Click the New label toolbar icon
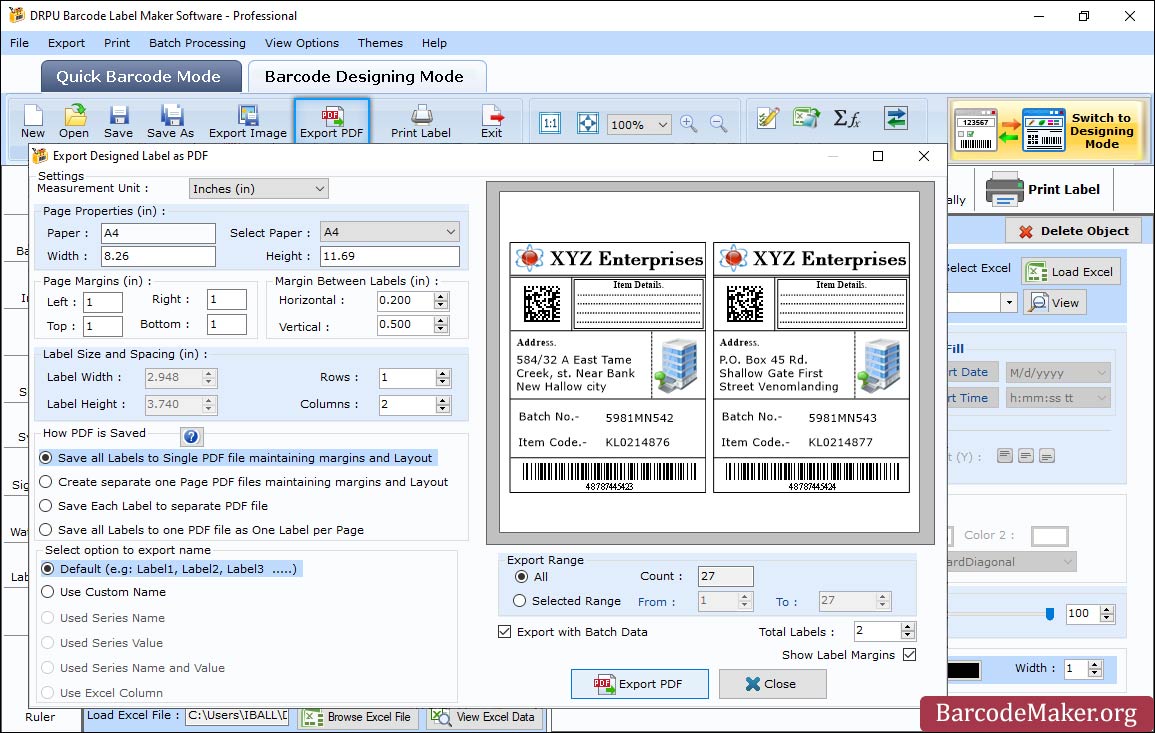The image size is (1155, 733). (32, 122)
